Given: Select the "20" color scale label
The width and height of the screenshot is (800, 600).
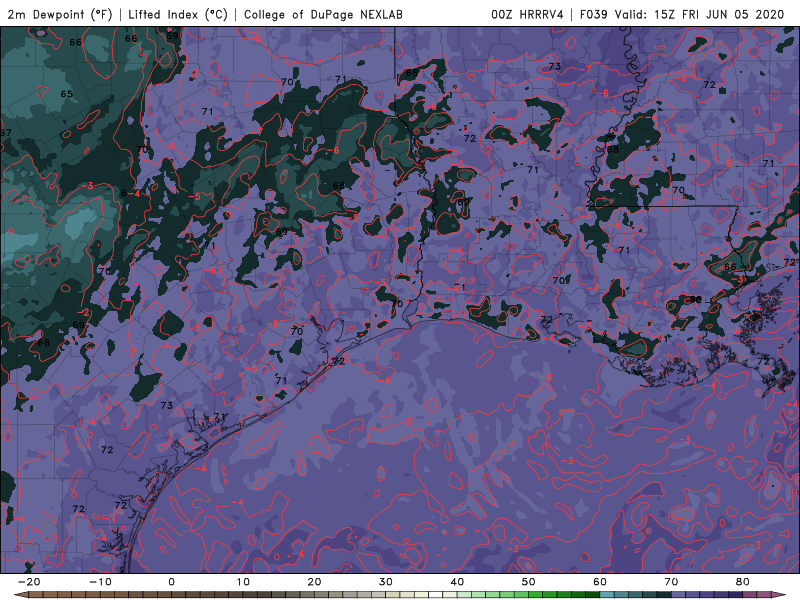Looking at the screenshot, I should (314, 582).
